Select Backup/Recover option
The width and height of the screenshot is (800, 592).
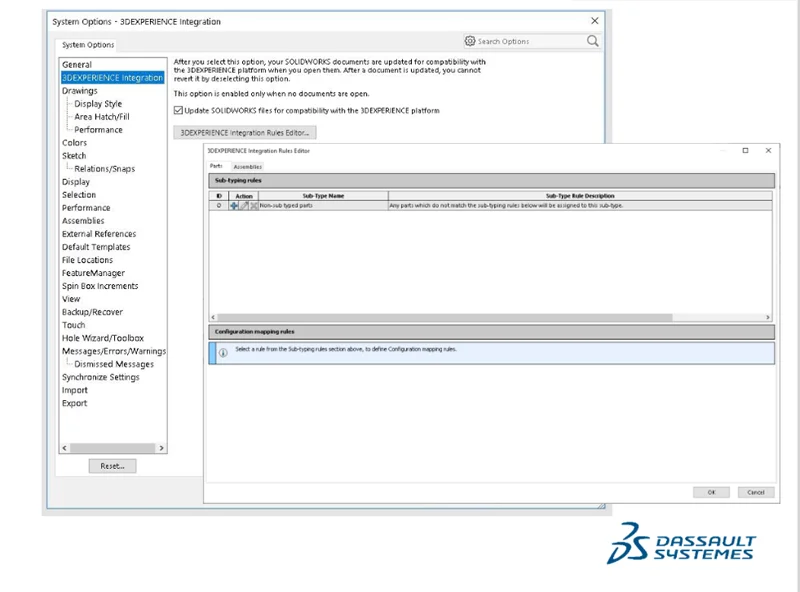tap(92, 312)
